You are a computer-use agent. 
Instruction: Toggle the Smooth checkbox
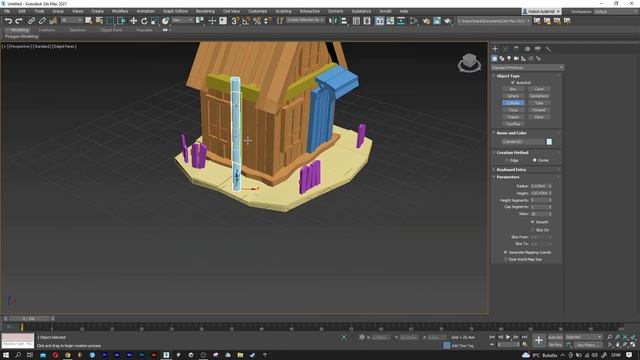click(x=533, y=222)
